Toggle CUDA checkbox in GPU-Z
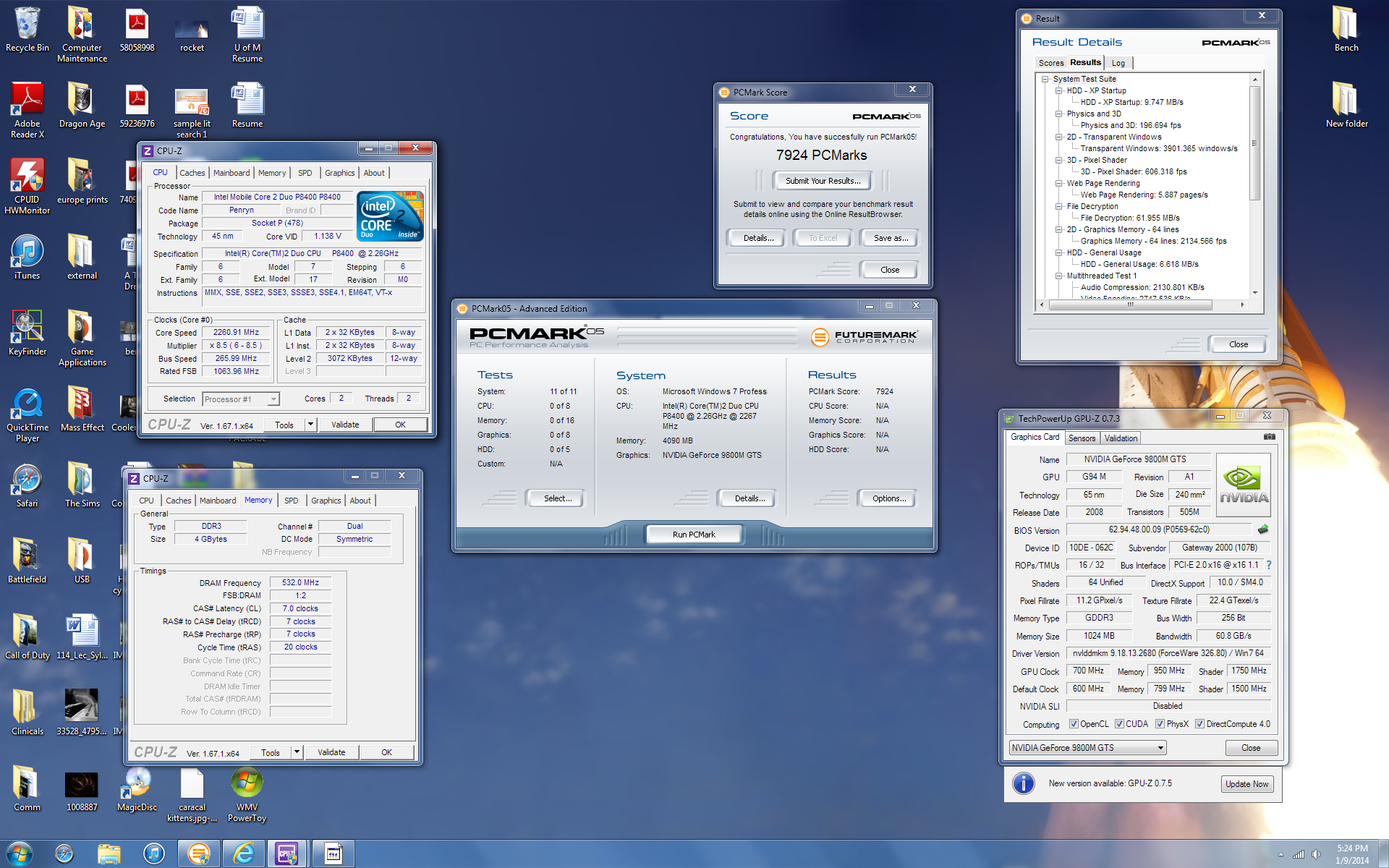 point(1119,724)
